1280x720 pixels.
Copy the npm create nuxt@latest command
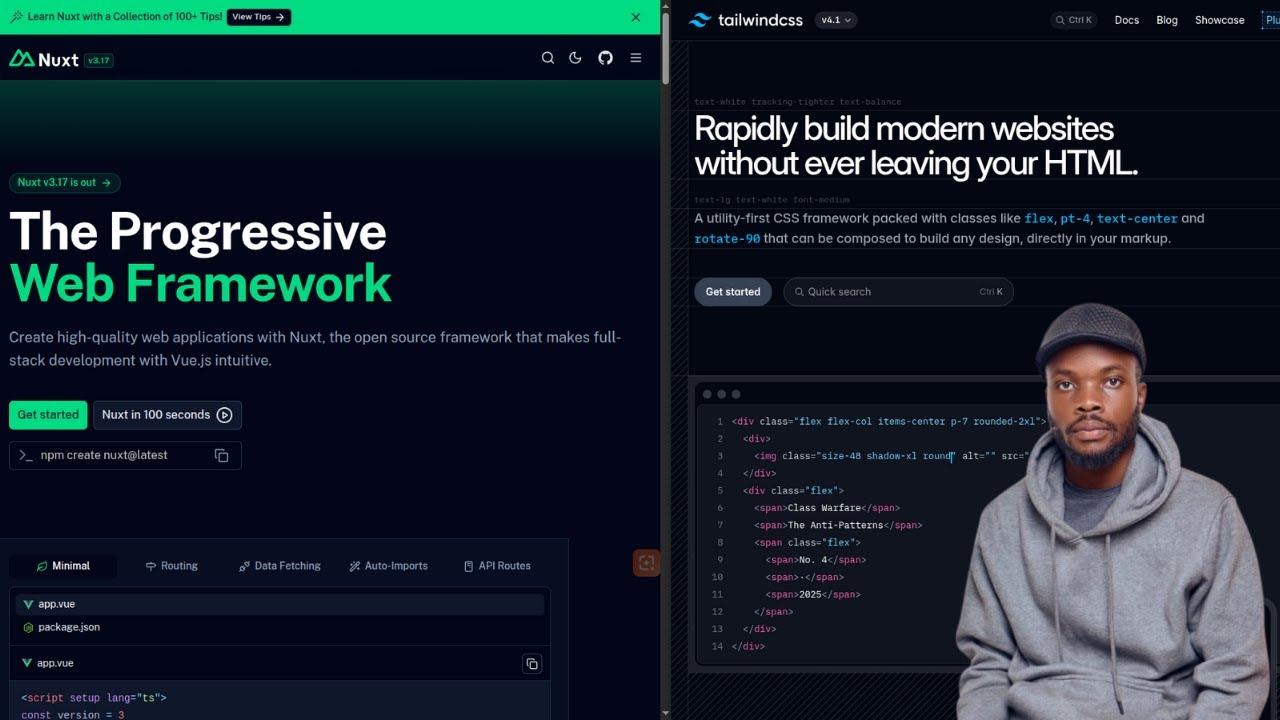(x=222, y=455)
